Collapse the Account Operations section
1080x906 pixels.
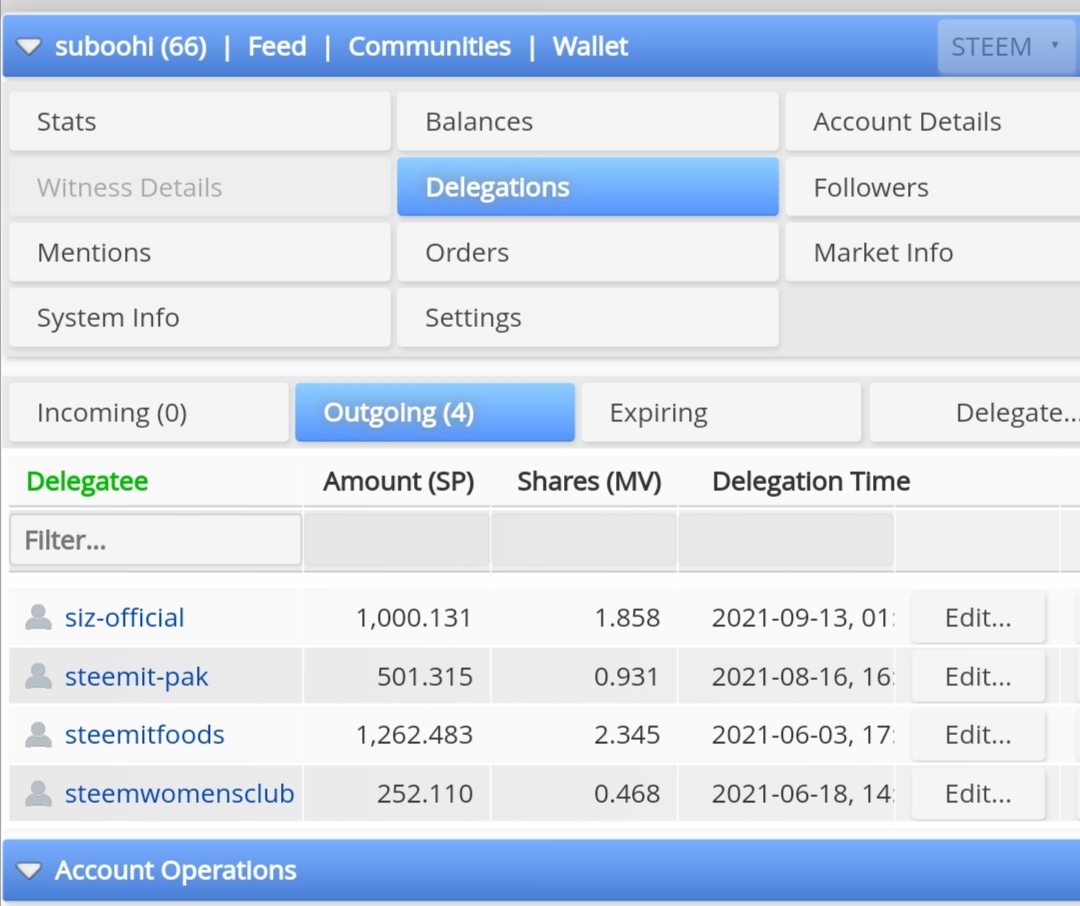click(29, 871)
